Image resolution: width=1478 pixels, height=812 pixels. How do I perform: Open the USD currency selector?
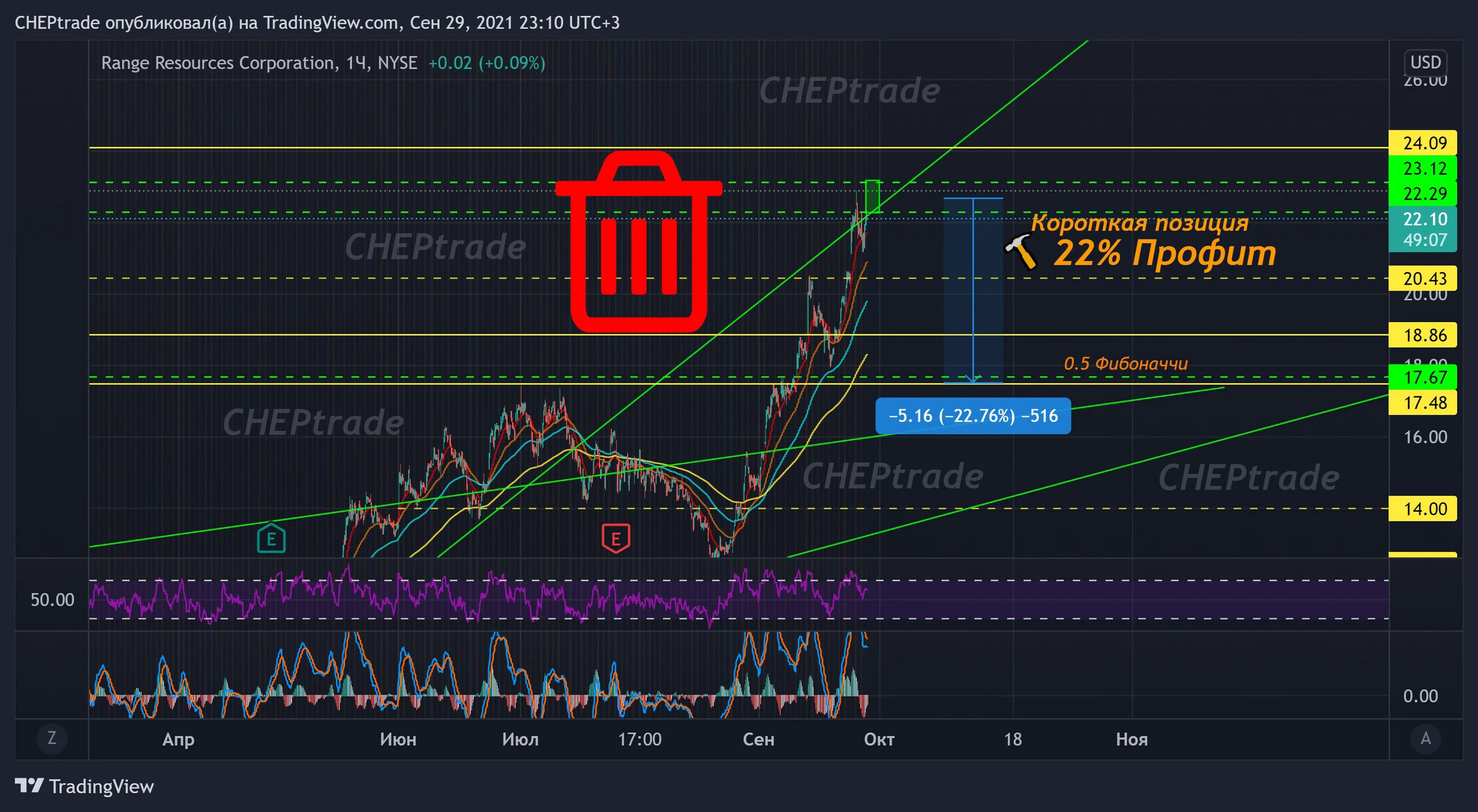(1425, 62)
